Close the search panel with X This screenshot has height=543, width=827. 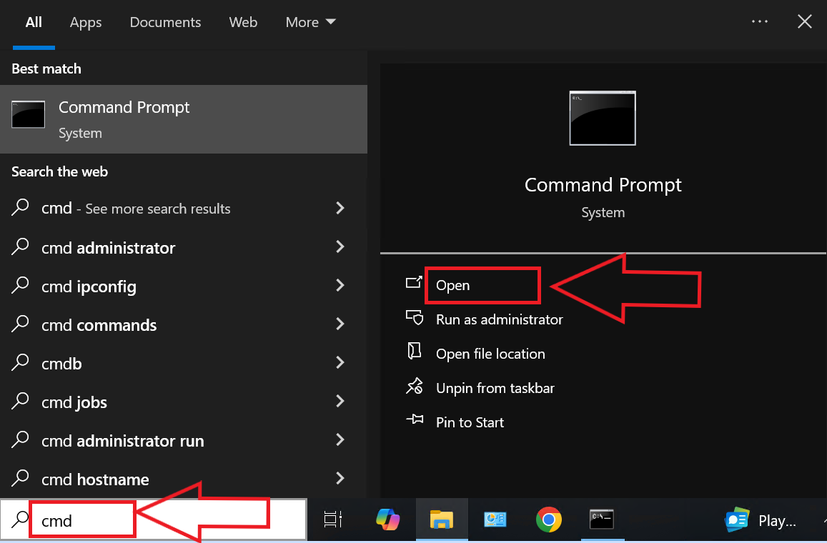804,22
